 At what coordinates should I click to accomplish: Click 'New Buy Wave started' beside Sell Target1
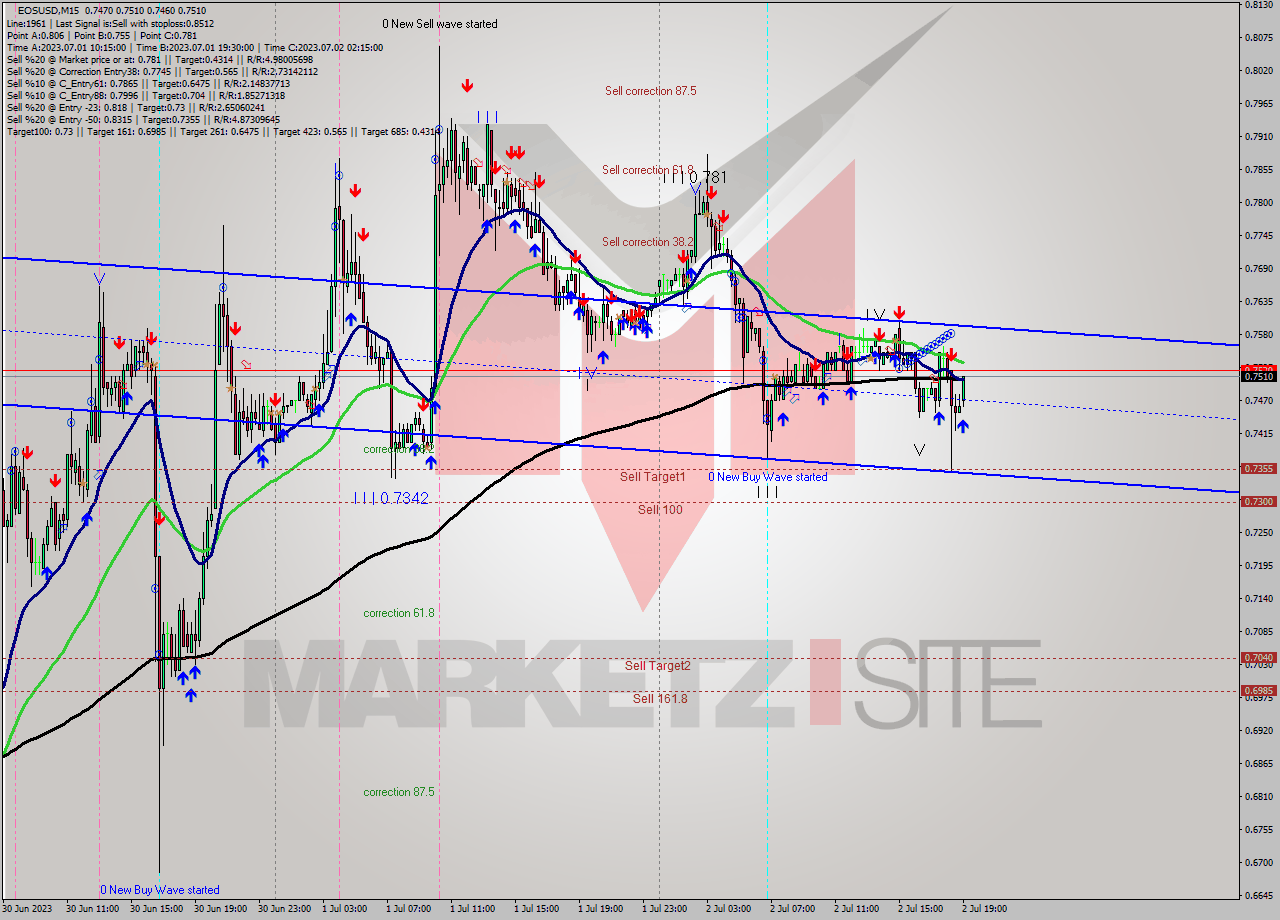click(768, 477)
